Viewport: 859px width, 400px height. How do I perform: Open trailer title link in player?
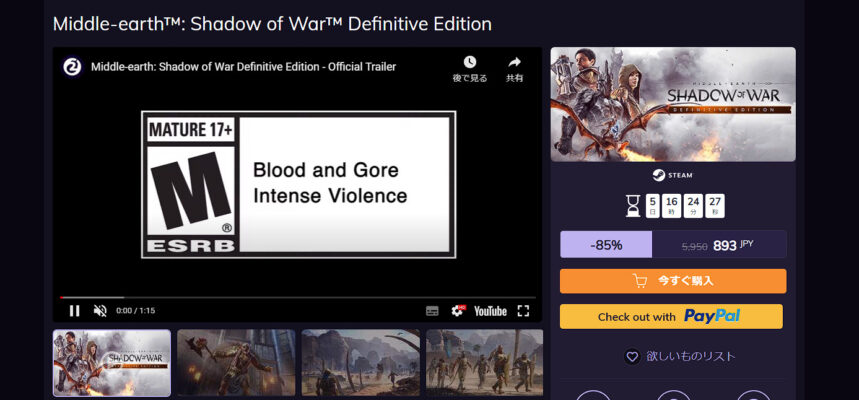[x=243, y=67]
